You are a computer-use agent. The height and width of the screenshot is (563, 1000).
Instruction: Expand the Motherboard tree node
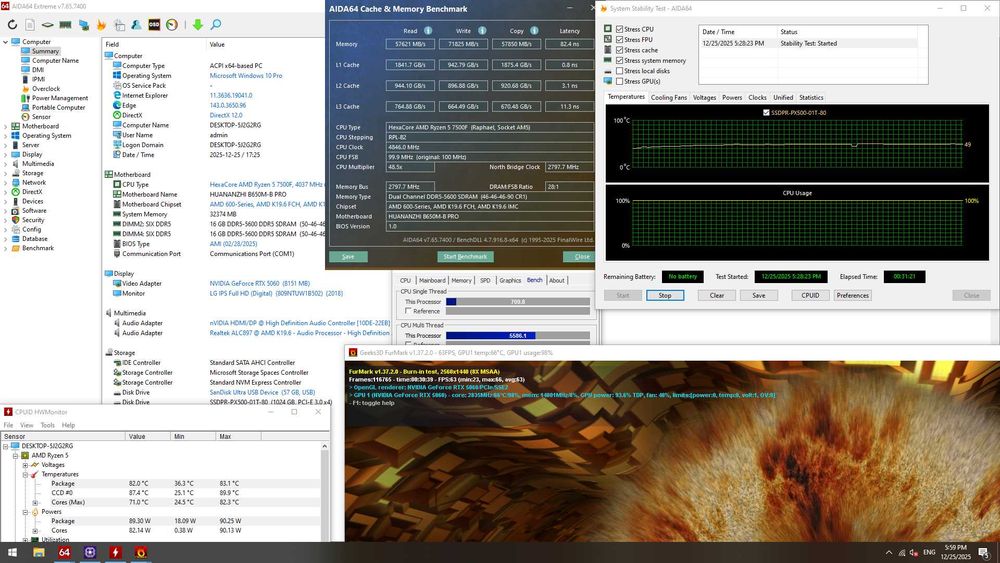pos(6,126)
